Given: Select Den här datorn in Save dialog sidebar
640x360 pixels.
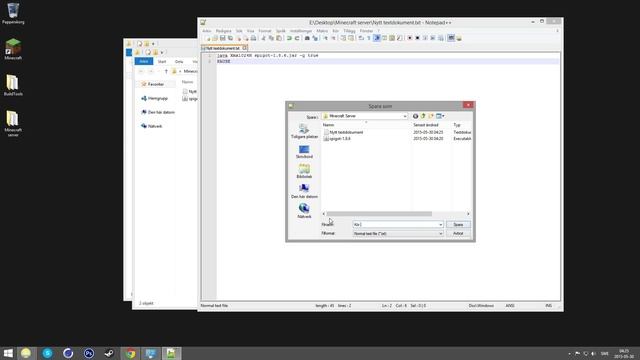Looking at the screenshot, I should pyautogui.click(x=304, y=191).
